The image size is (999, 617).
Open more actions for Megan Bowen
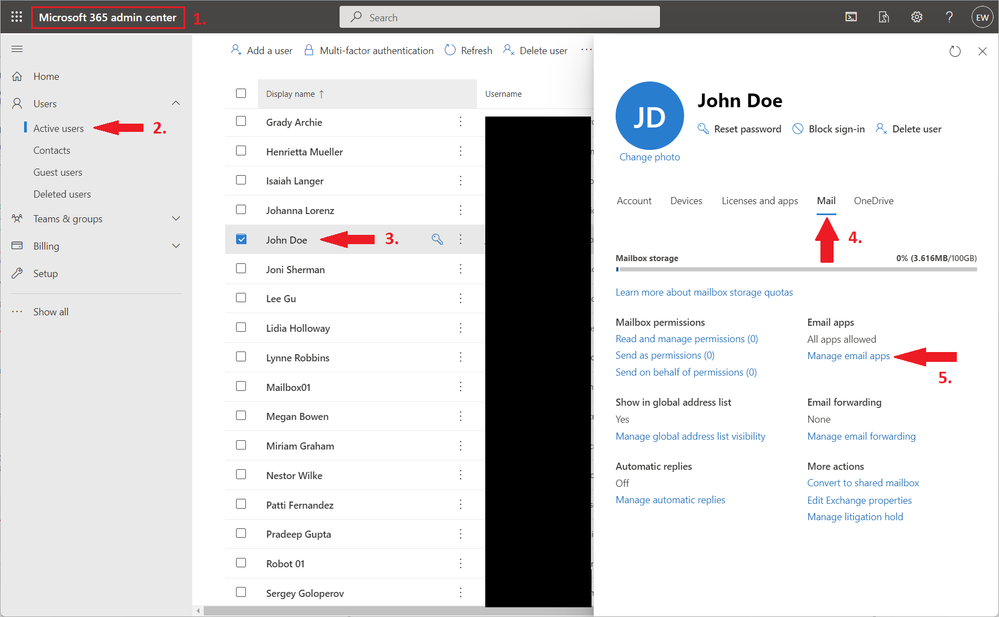pos(461,416)
